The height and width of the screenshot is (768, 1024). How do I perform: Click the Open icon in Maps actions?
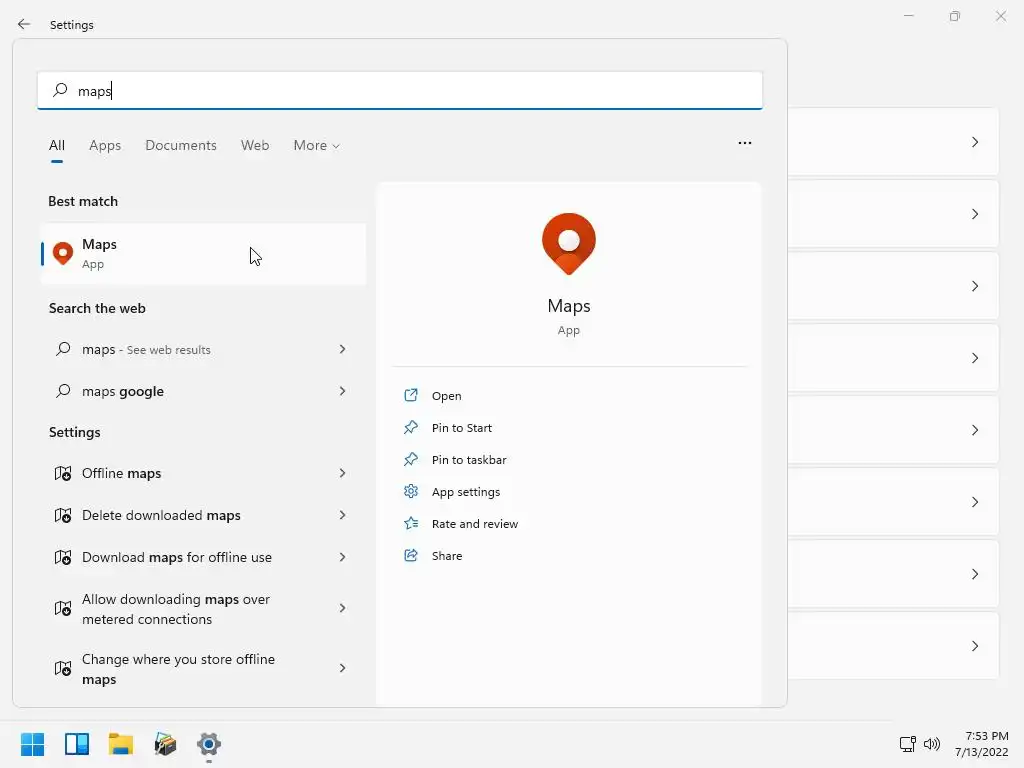pyautogui.click(x=411, y=395)
